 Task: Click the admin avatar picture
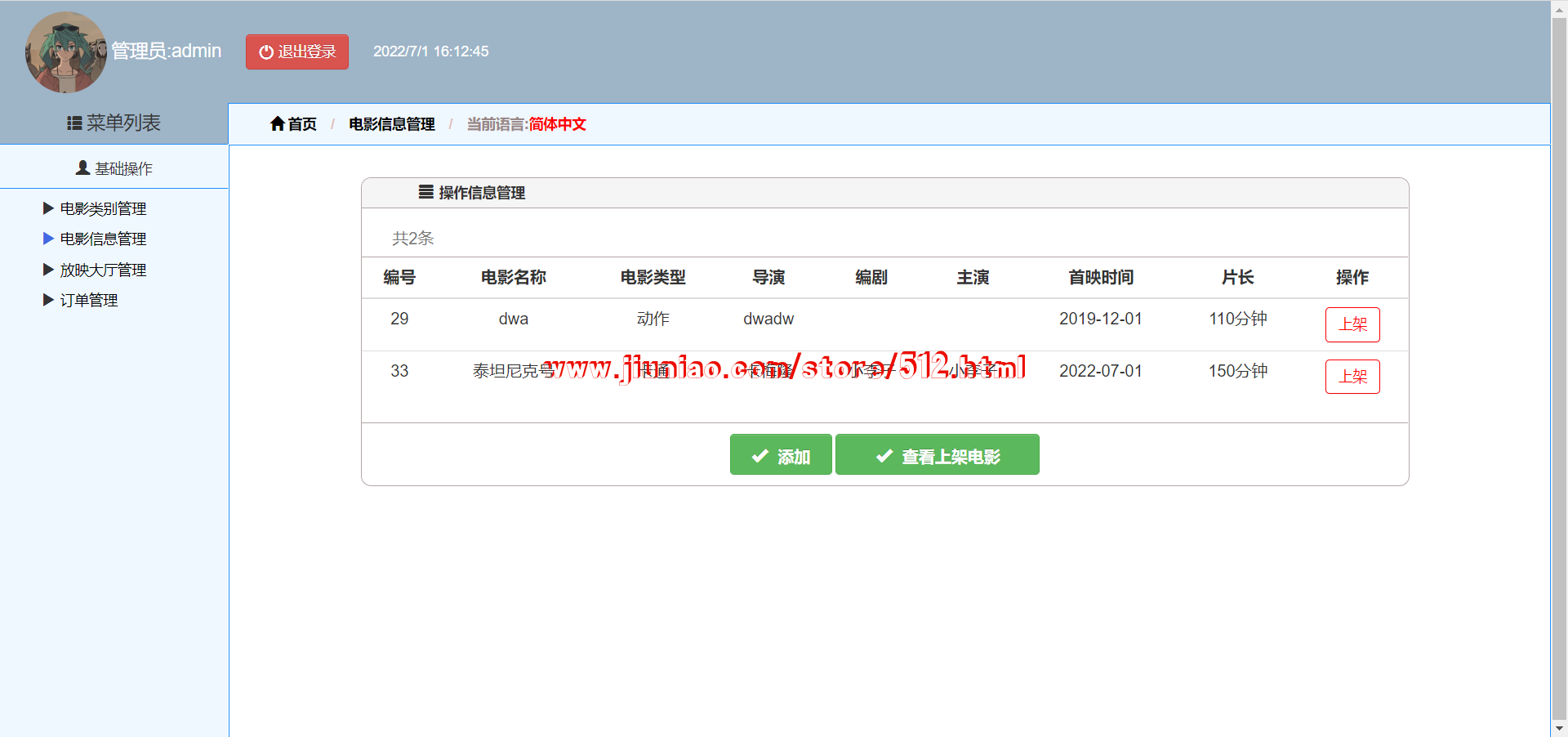click(66, 52)
